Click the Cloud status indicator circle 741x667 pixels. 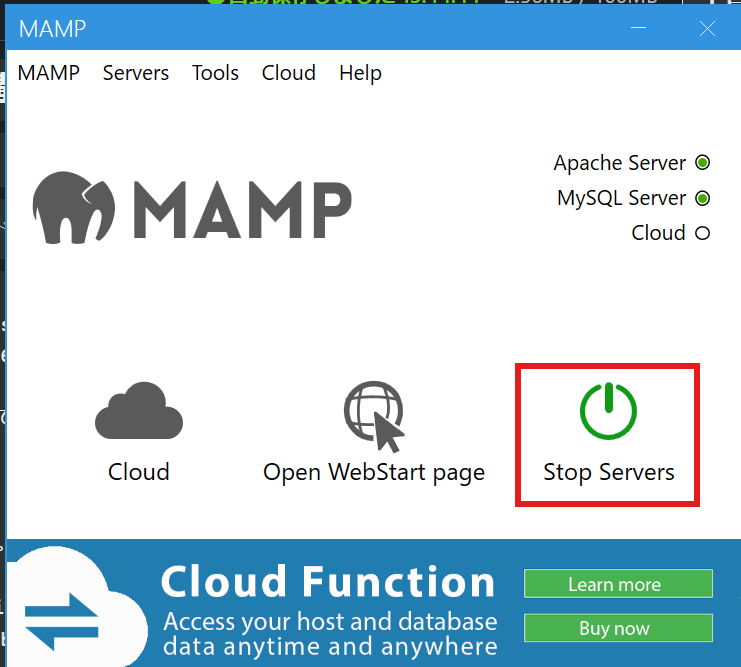pos(702,233)
